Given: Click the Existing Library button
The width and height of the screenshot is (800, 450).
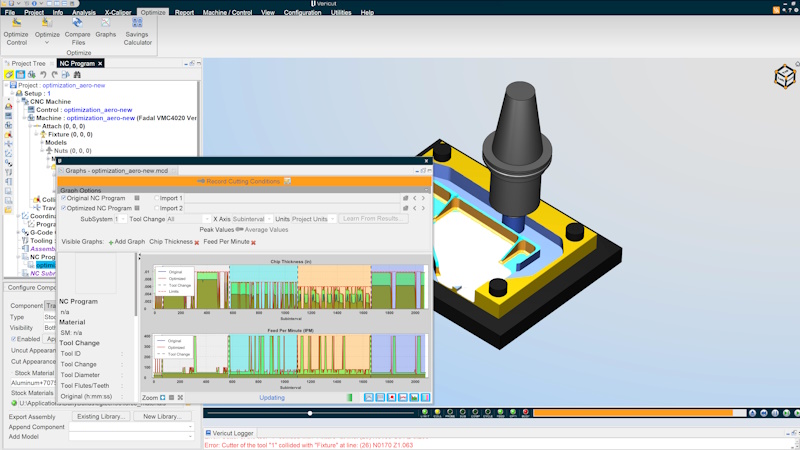Looking at the screenshot, I should coord(101,416).
